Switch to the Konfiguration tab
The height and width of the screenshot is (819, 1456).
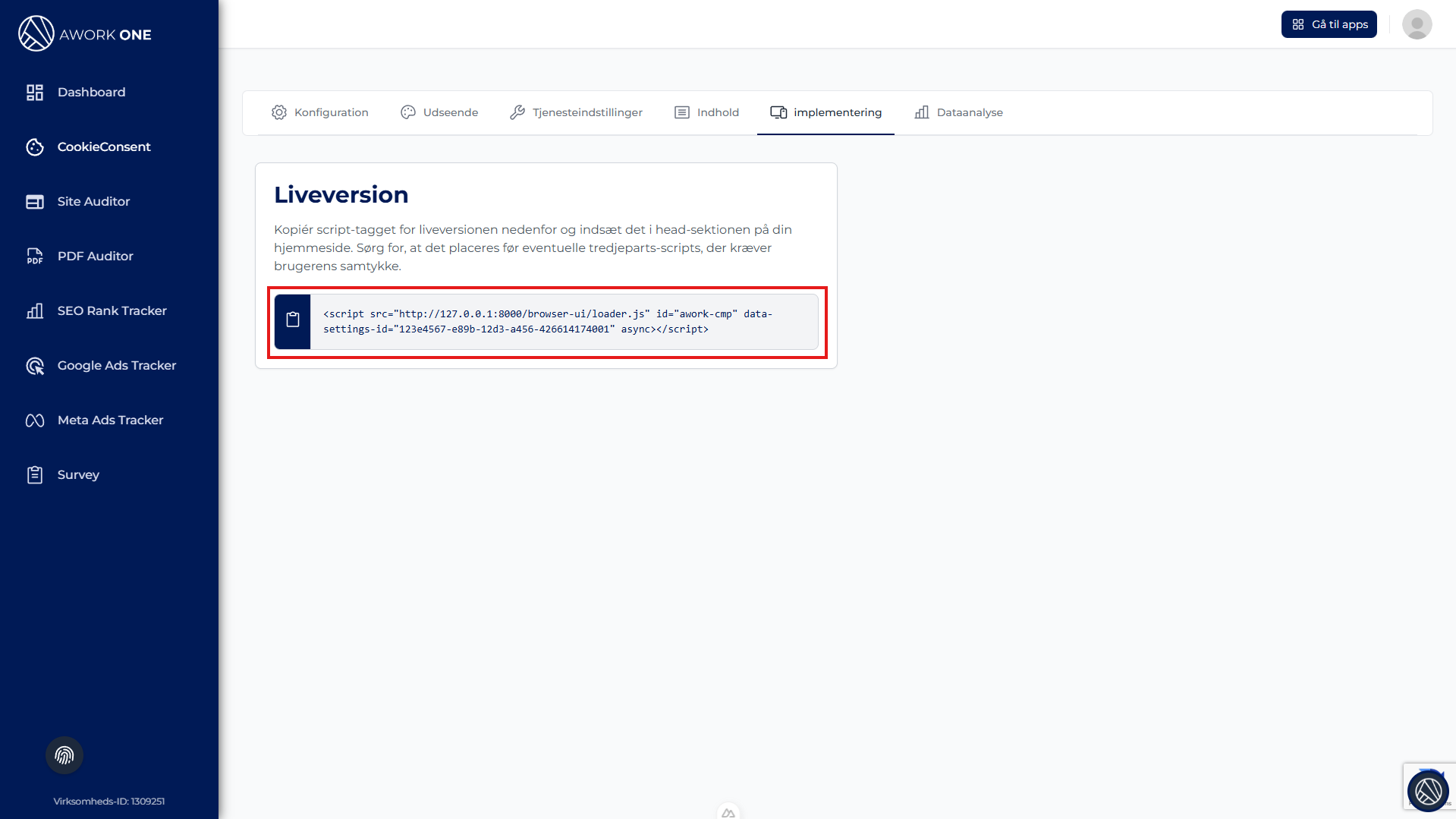point(320,112)
